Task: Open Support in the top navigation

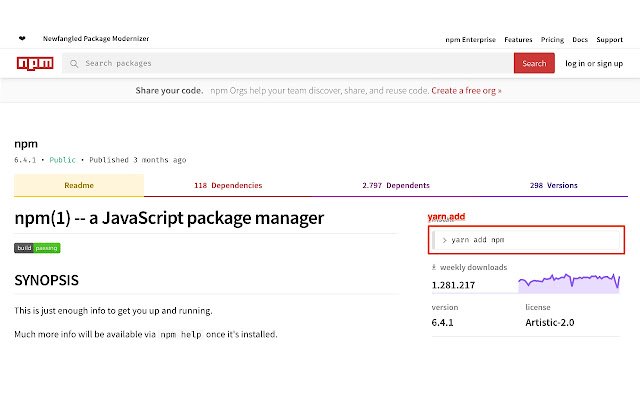Action: click(x=609, y=40)
